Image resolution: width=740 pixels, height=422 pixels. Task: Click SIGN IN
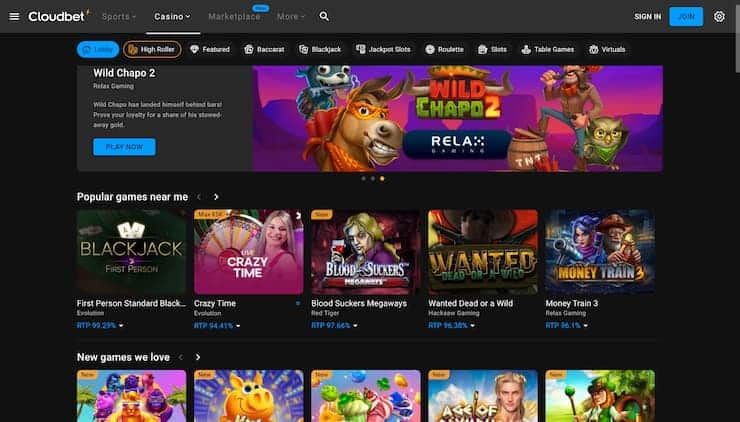tap(648, 17)
